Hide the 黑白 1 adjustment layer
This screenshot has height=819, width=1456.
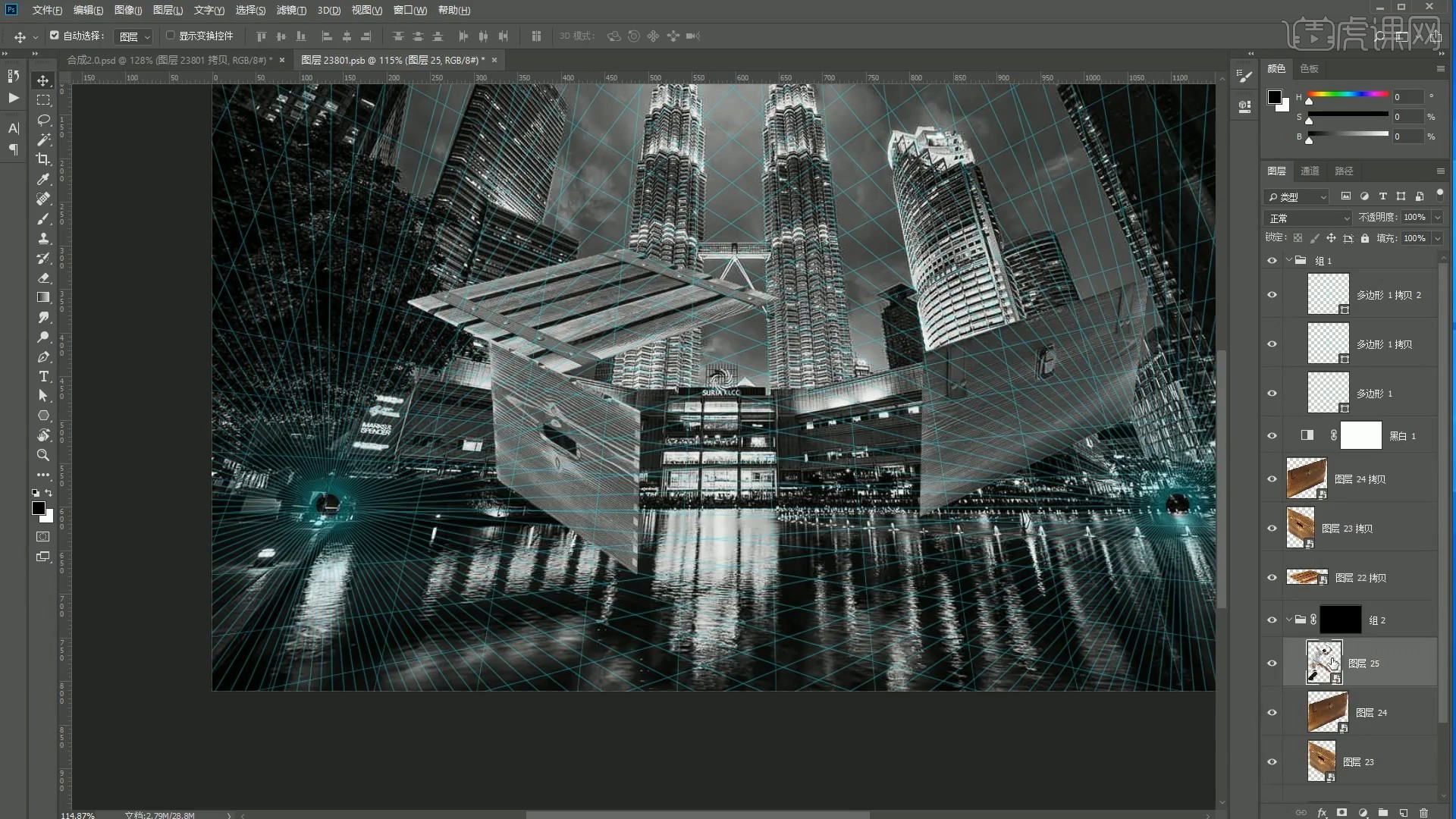click(1272, 435)
